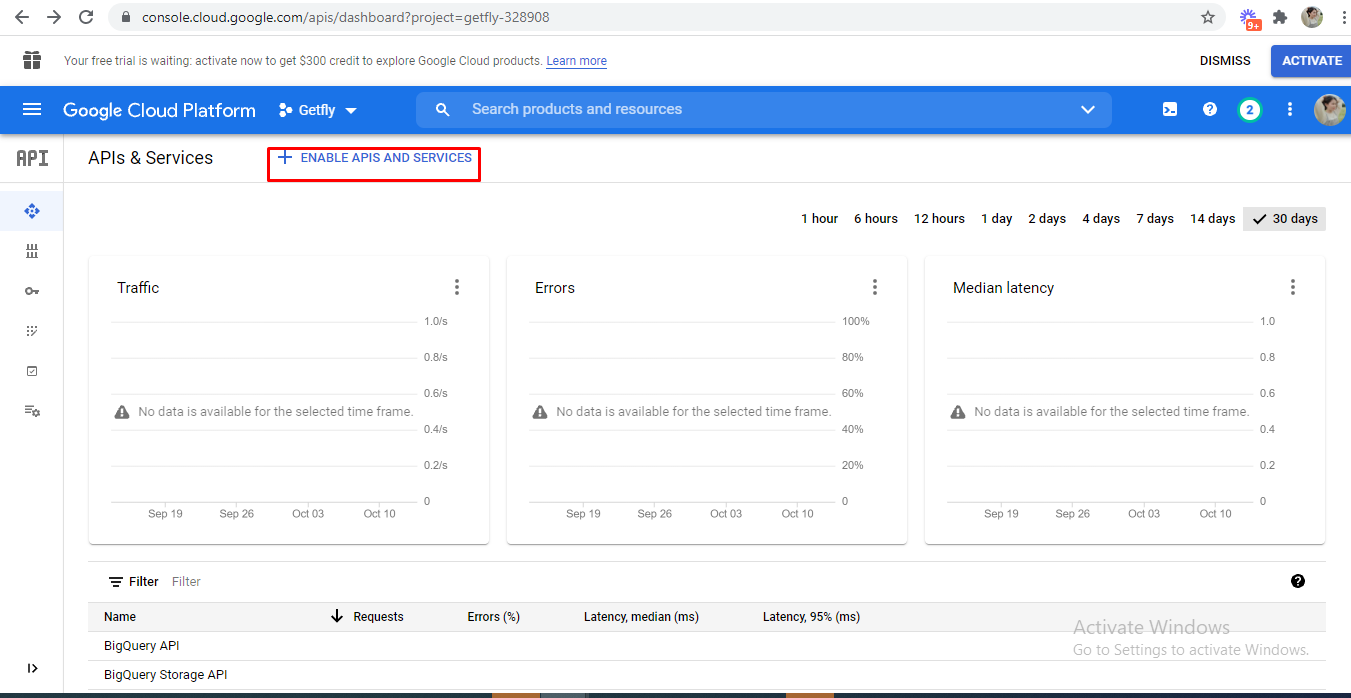
Task: Click the blue ACTIVATE button
Action: pos(1311,61)
